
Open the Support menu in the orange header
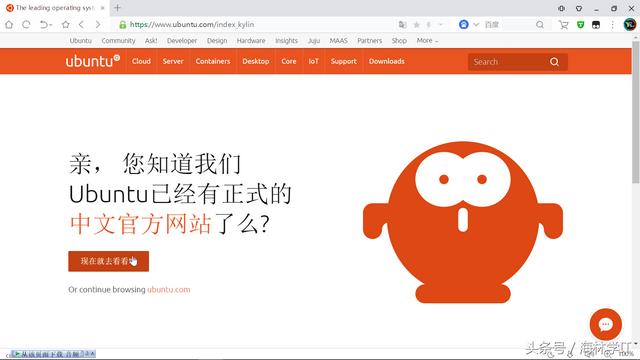[344, 61]
